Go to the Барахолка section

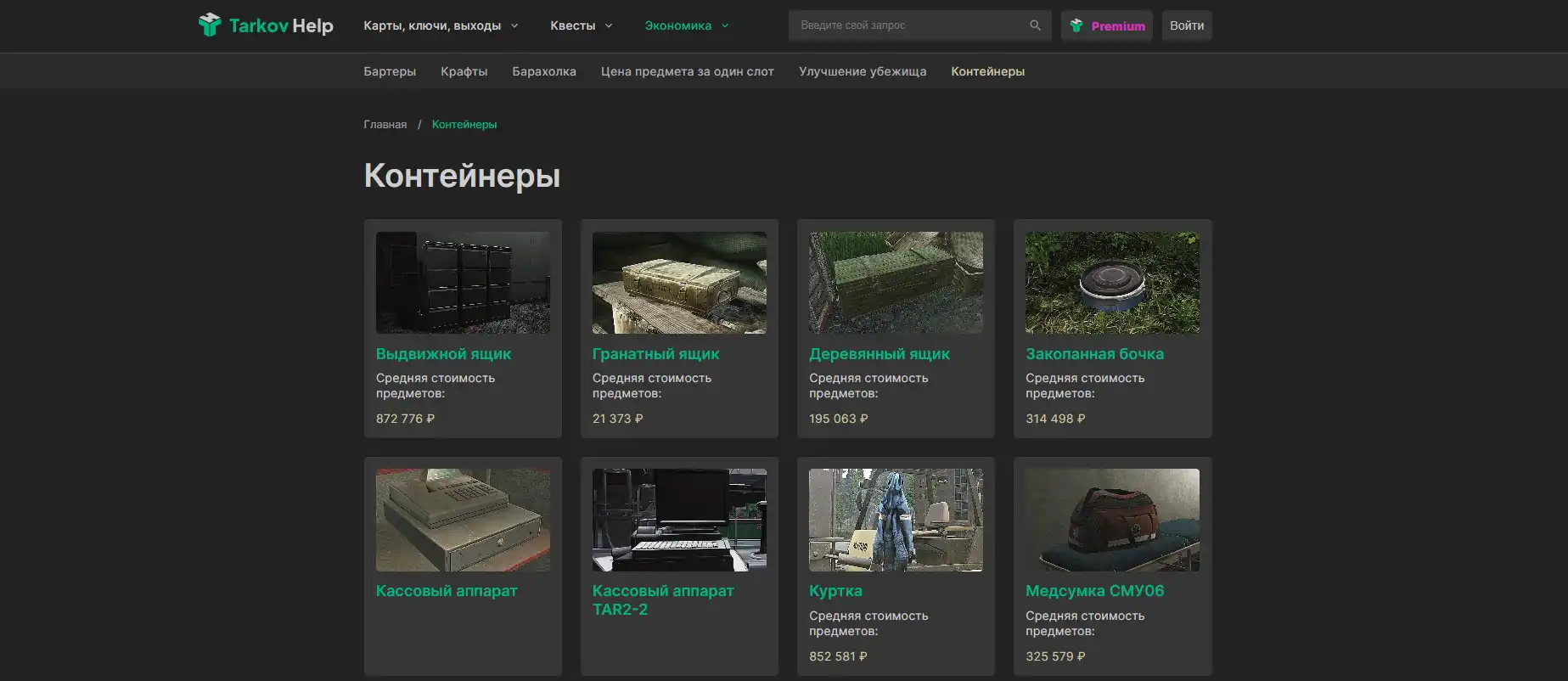coord(544,71)
